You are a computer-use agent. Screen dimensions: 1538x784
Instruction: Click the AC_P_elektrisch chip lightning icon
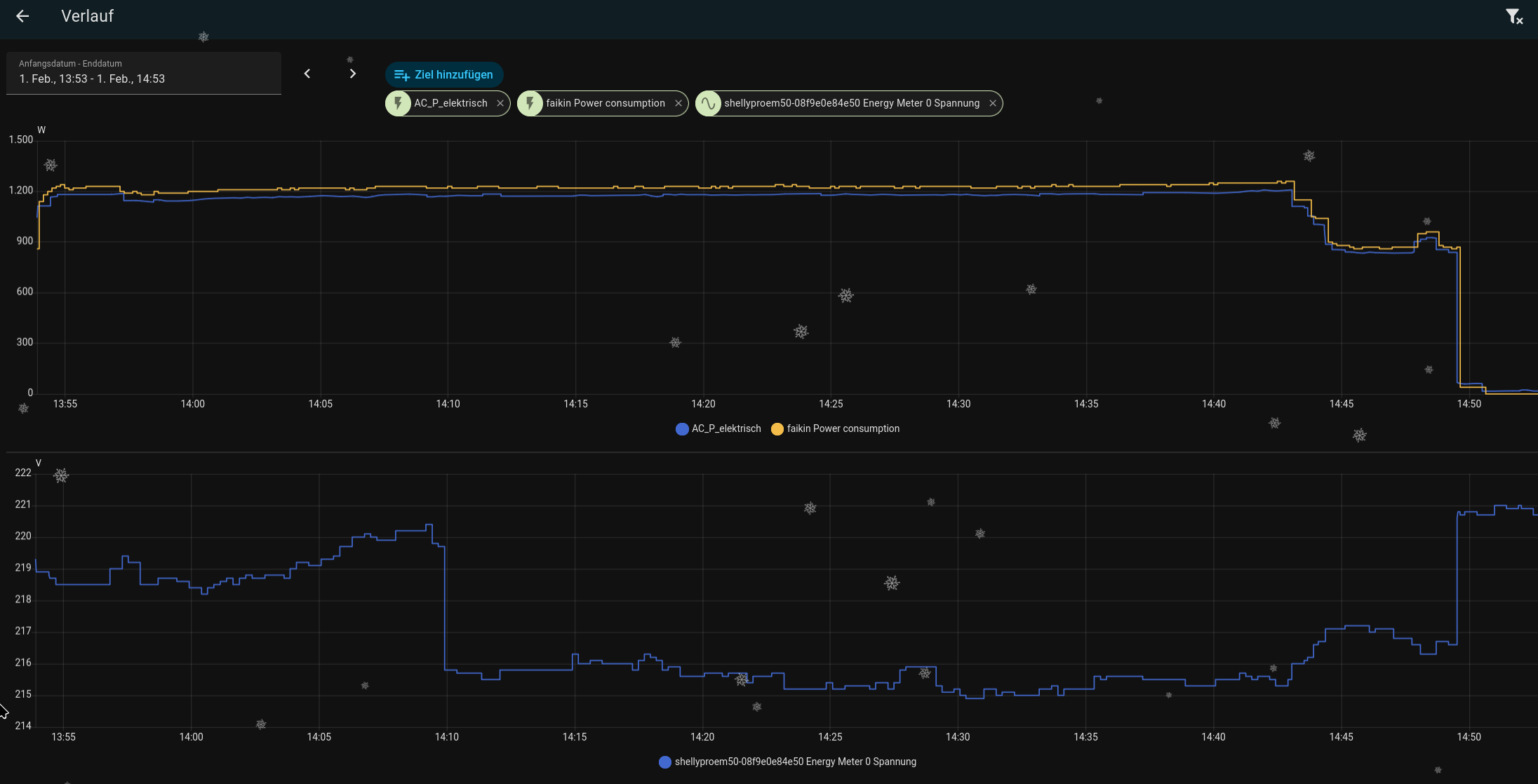tap(399, 104)
